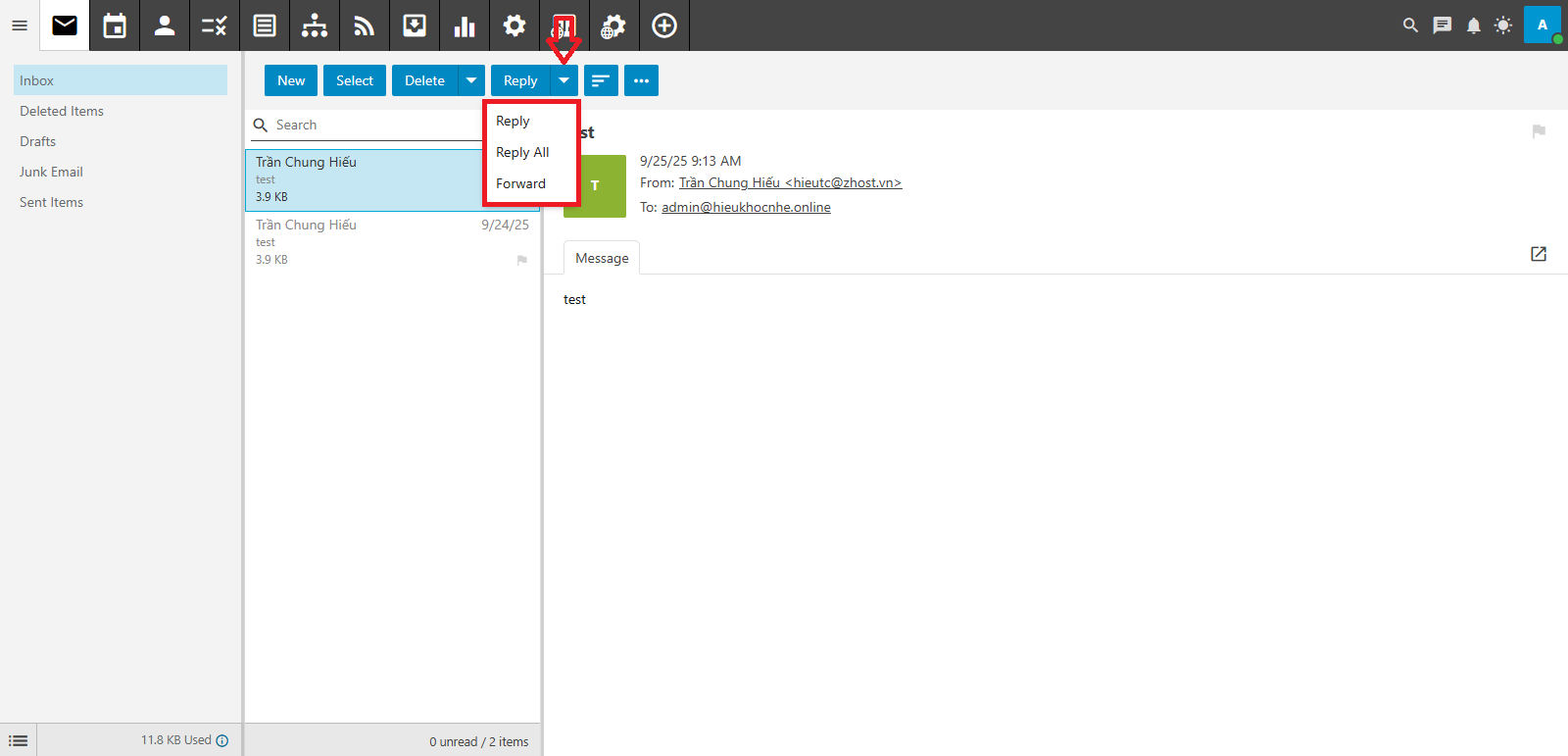The height and width of the screenshot is (756, 1568).
Task: Select the Drafts folder
Action: point(121,141)
